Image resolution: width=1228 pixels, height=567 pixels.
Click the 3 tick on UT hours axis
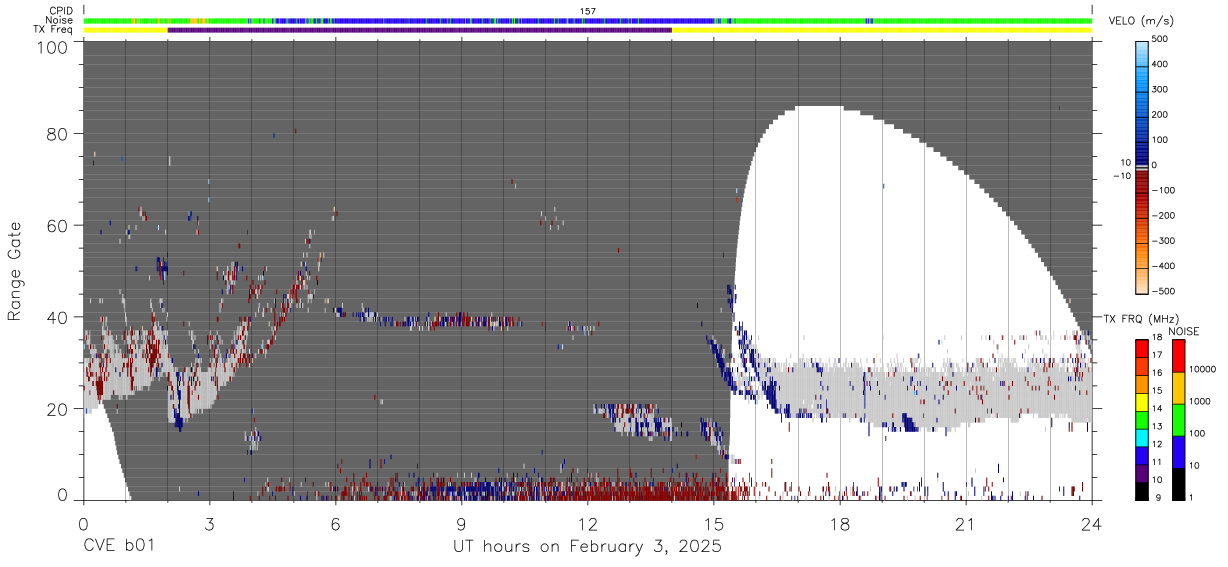pyautogui.click(x=209, y=525)
